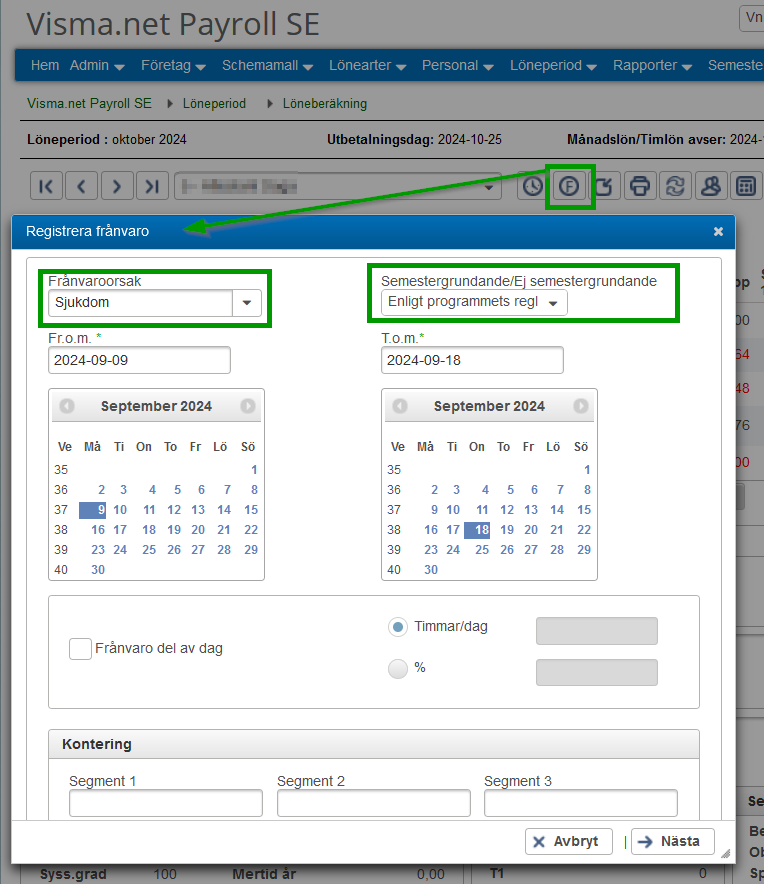The width and height of the screenshot is (764, 884).
Task: Go to first employee with the first-record arrow
Action: point(46,186)
